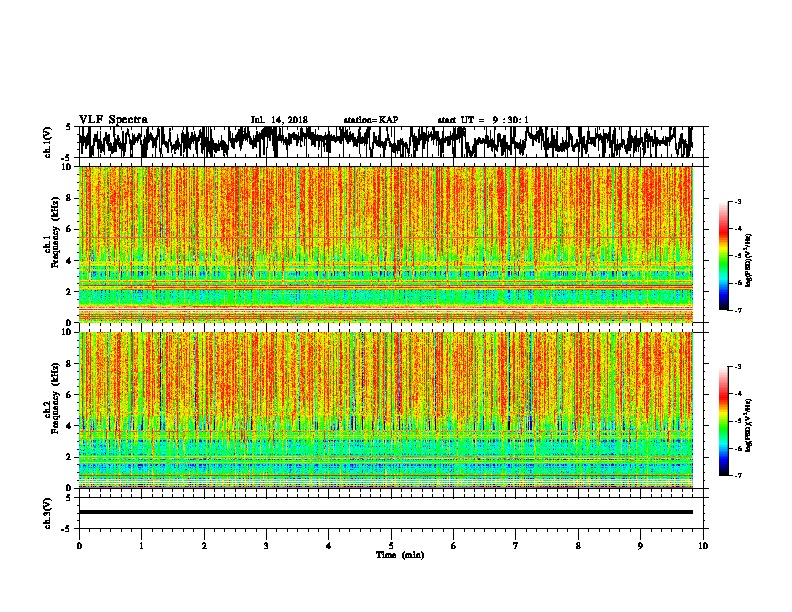
Task: Click the "ch.1(V)" axis label
Action: point(47,142)
